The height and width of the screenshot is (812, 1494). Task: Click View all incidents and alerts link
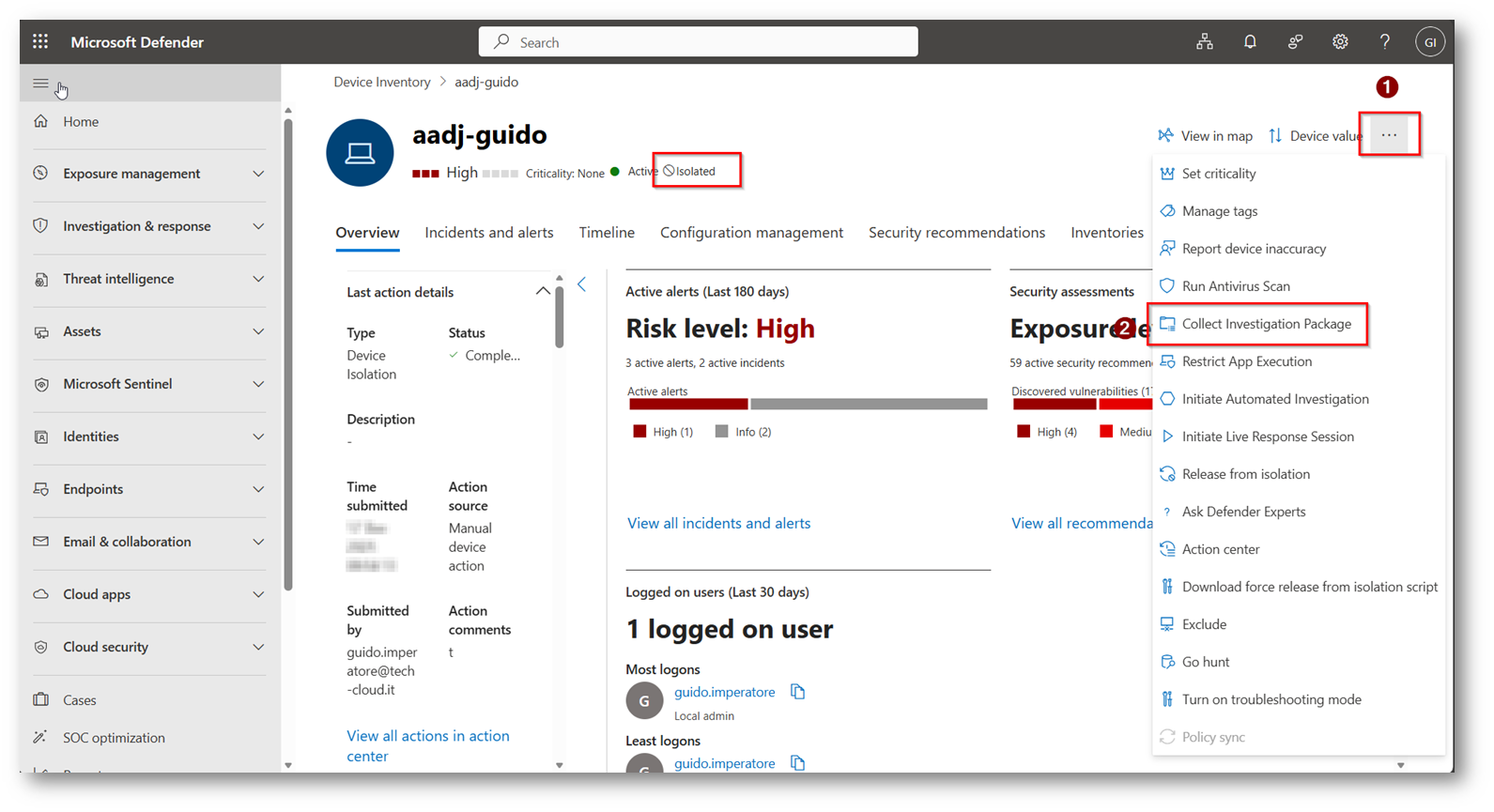pyautogui.click(x=718, y=523)
